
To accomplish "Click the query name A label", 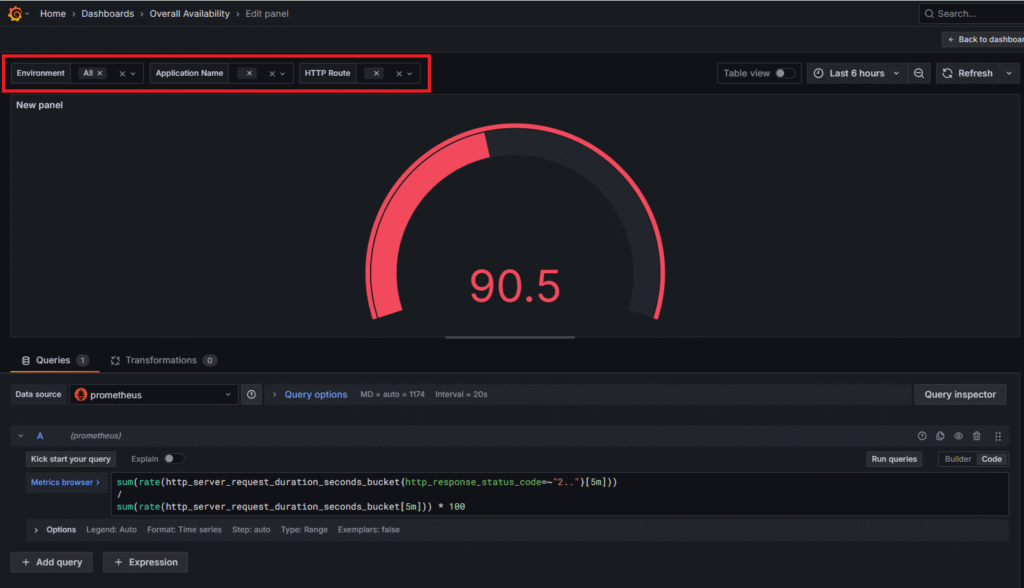I will 40,436.
